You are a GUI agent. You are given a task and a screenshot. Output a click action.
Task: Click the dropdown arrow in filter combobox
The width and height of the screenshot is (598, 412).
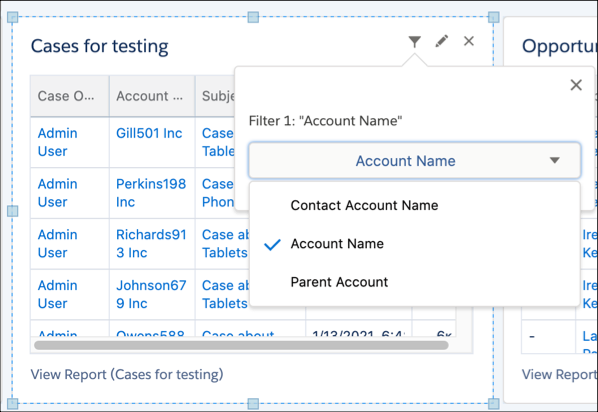pyautogui.click(x=555, y=161)
